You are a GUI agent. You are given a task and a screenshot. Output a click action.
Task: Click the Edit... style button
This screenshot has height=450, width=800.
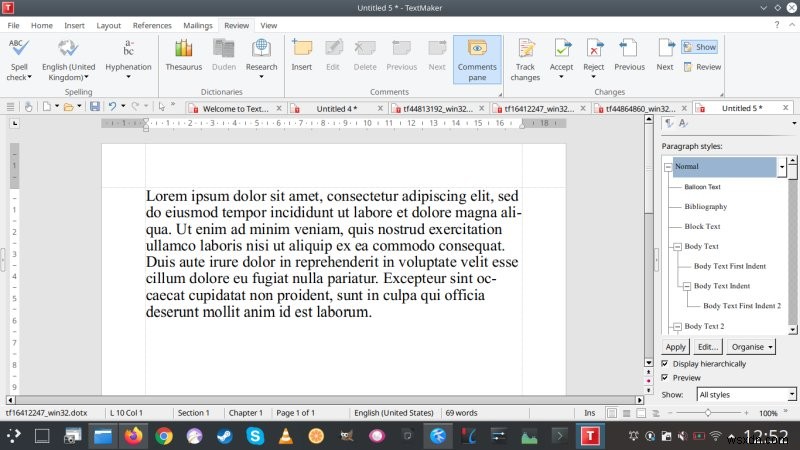(708, 347)
